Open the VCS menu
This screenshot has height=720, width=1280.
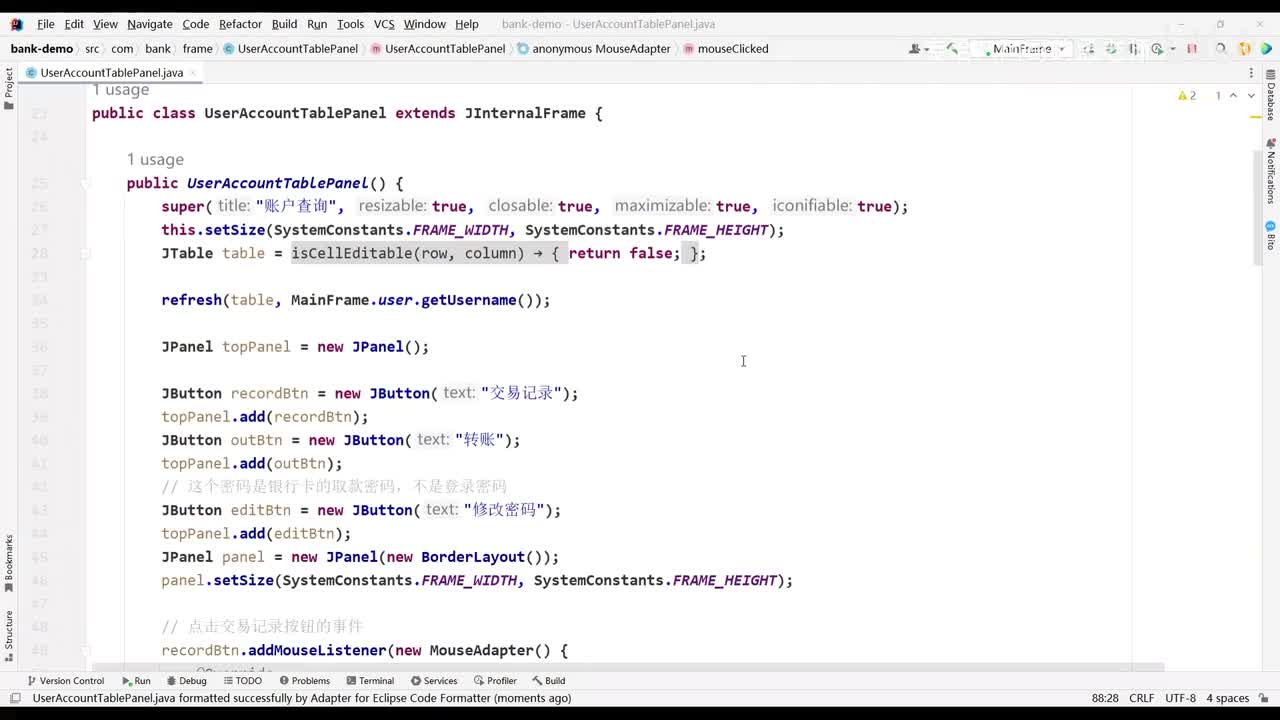coord(384,24)
